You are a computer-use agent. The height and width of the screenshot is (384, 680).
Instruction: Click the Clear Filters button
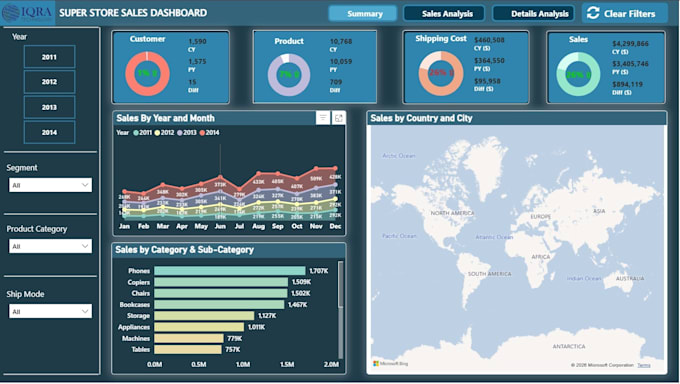625,13
